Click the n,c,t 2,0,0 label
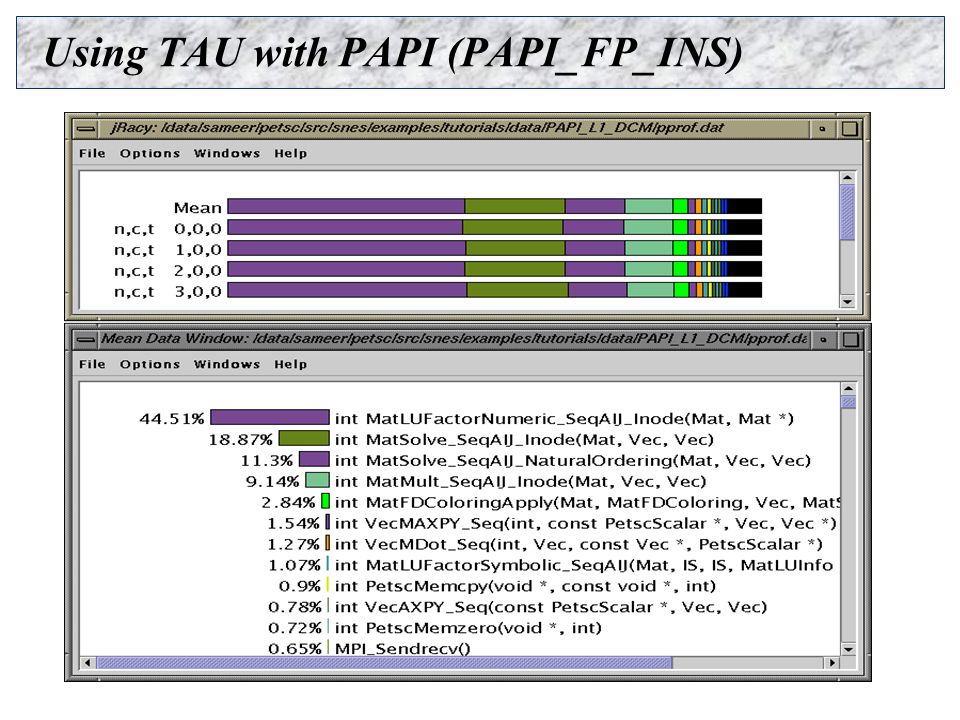 (x=167, y=271)
